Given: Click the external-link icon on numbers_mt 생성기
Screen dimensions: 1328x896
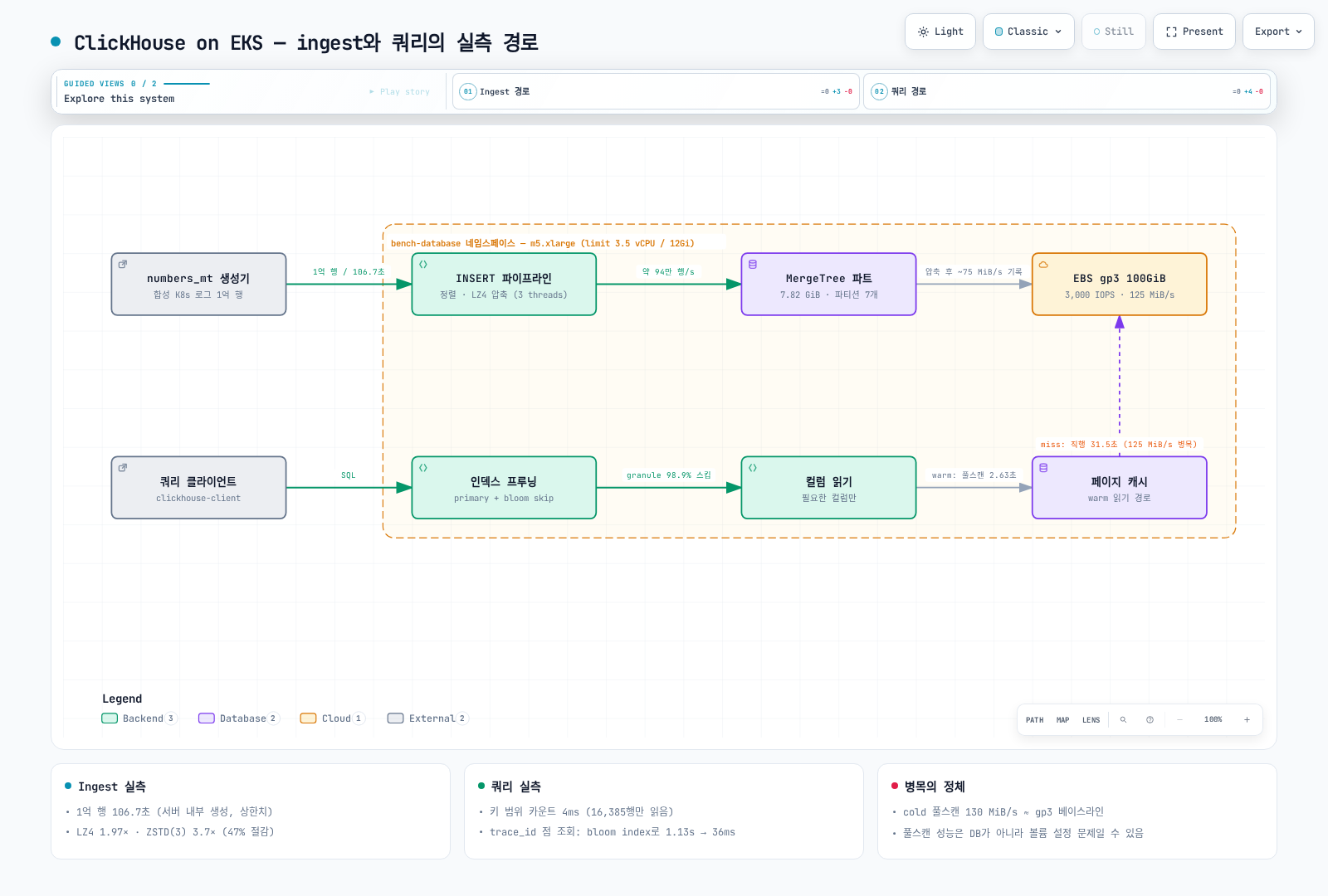Looking at the screenshot, I should (x=123, y=265).
